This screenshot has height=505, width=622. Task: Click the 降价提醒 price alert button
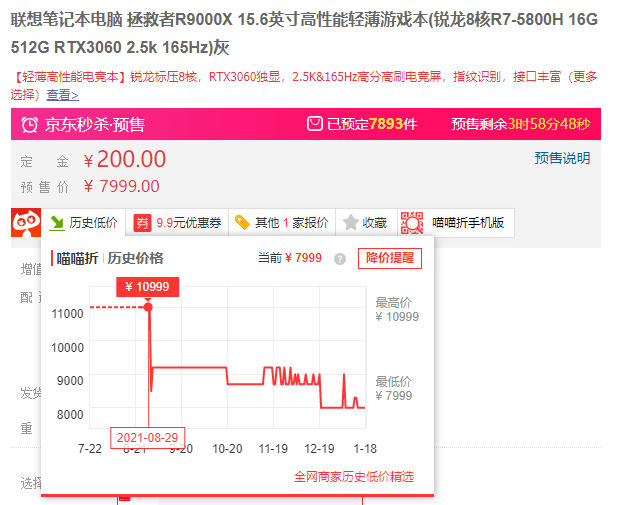[x=390, y=258]
